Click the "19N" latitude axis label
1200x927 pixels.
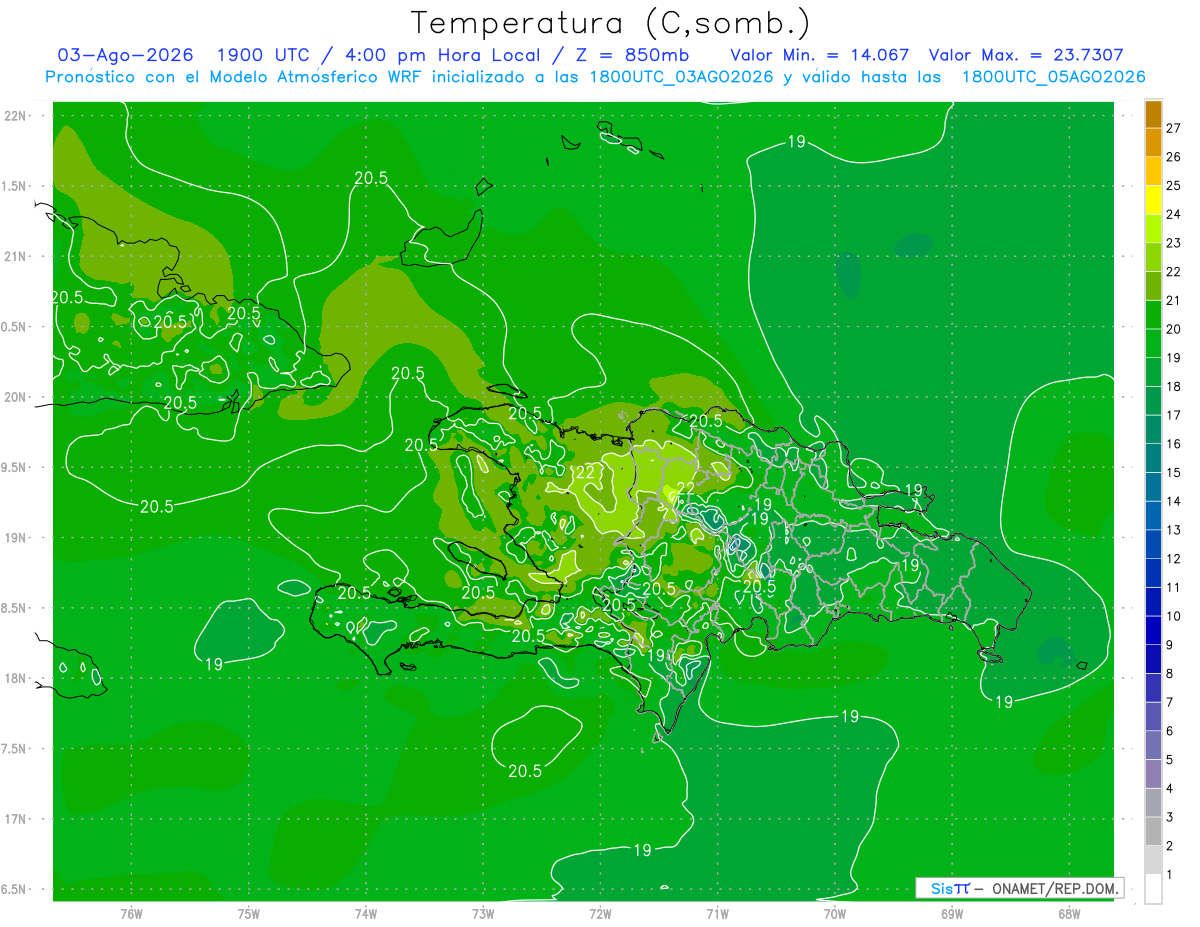pyautogui.click(x=16, y=537)
